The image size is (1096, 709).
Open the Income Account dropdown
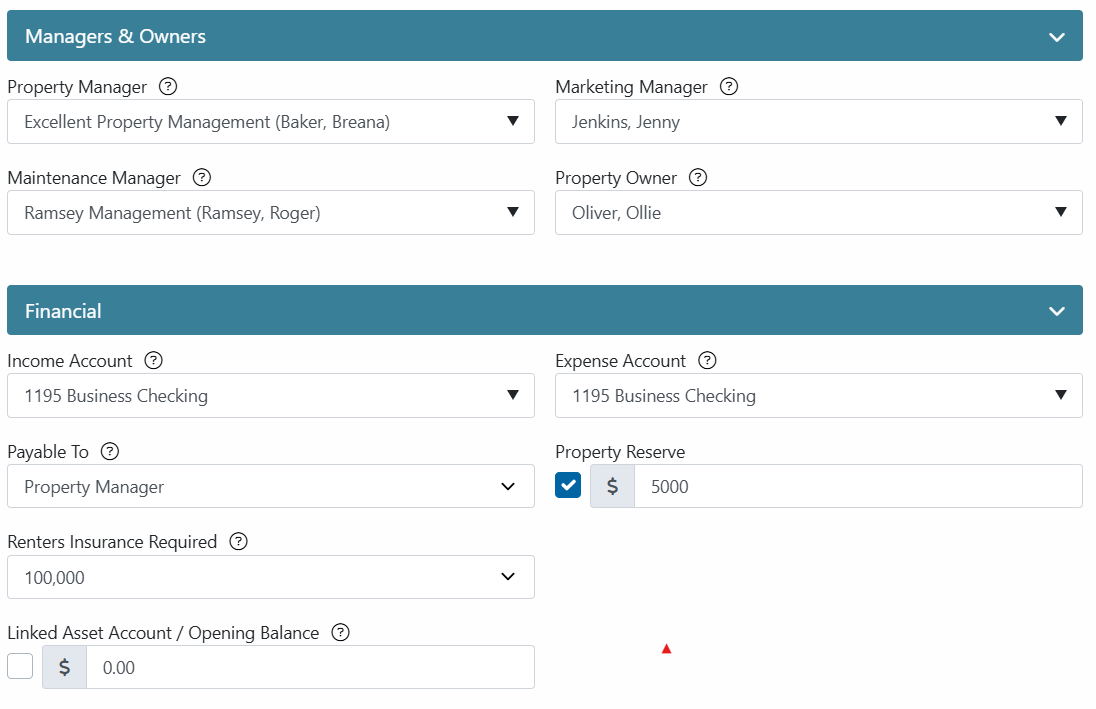271,396
